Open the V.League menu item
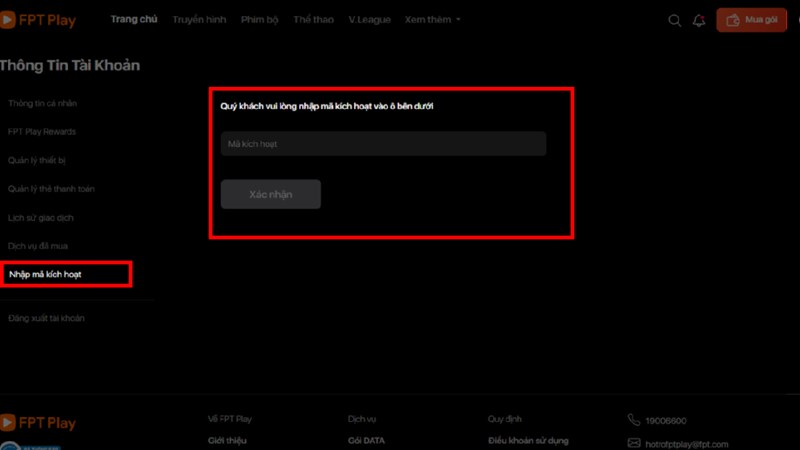The width and height of the screenshot is (800, 450). (369, 20)
